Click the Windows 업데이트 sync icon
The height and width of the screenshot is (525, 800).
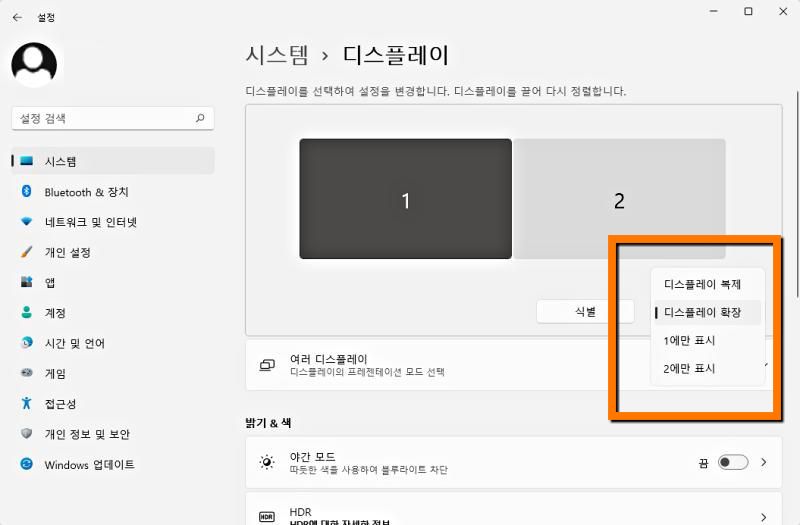[27, 464]
